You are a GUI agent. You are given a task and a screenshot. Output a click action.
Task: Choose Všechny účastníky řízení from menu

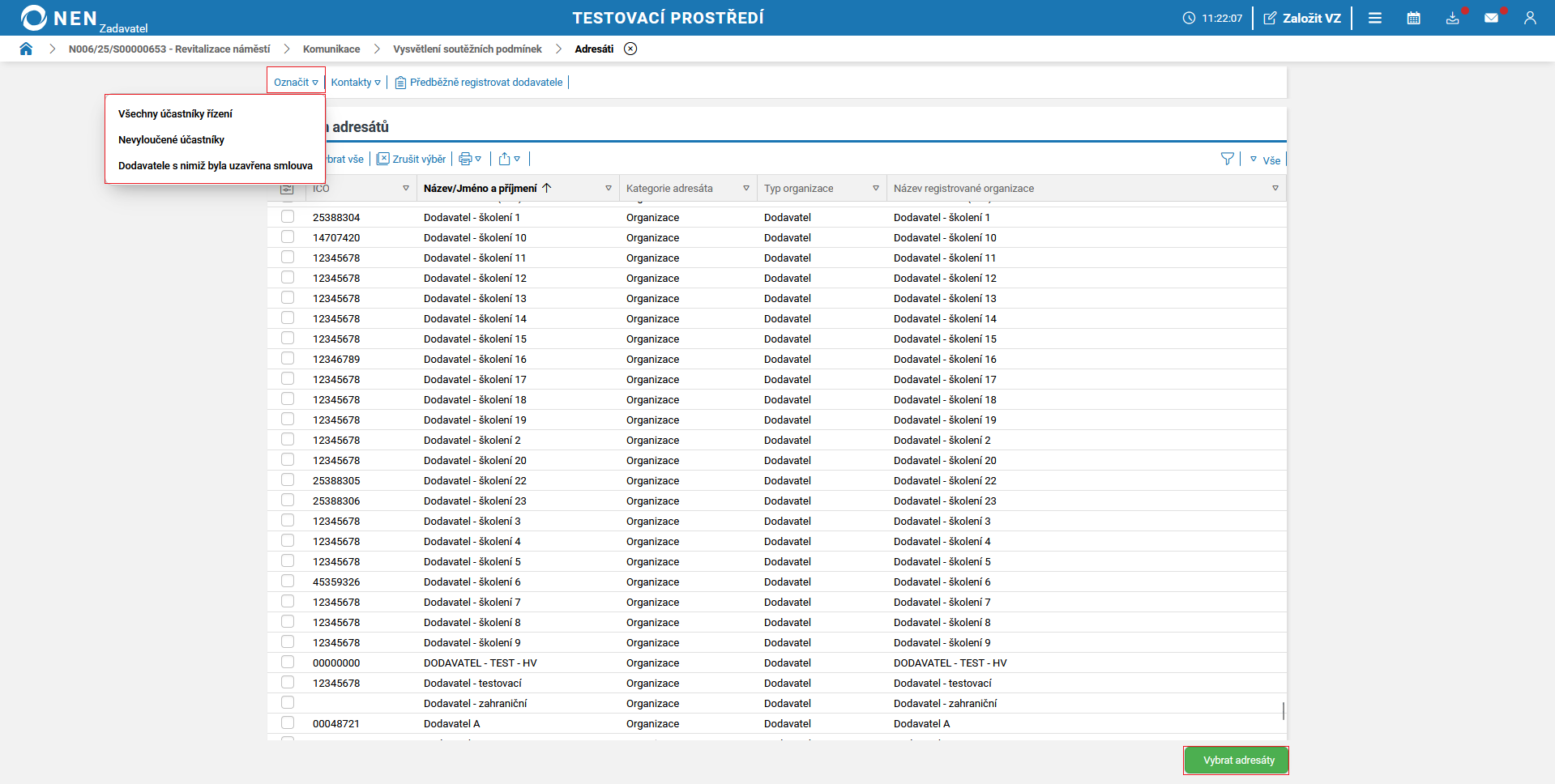(175, 114)
